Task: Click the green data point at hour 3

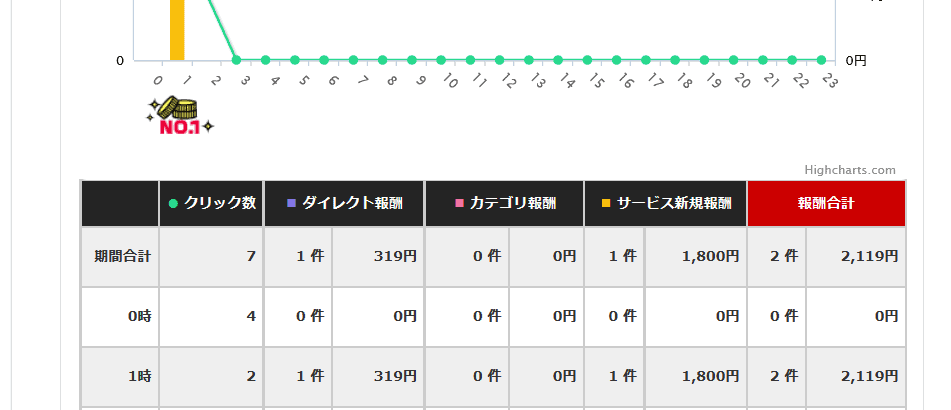Action: (237, 60)
